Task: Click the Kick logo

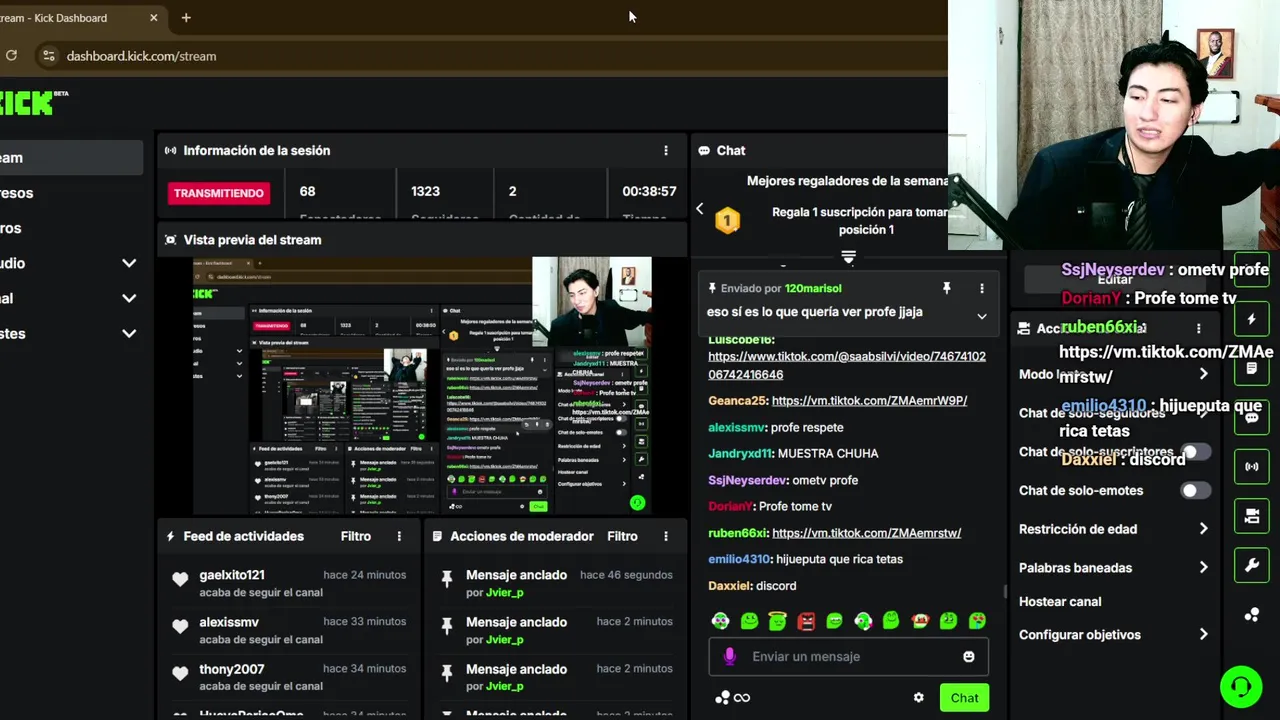Action: tap(27, 102)
